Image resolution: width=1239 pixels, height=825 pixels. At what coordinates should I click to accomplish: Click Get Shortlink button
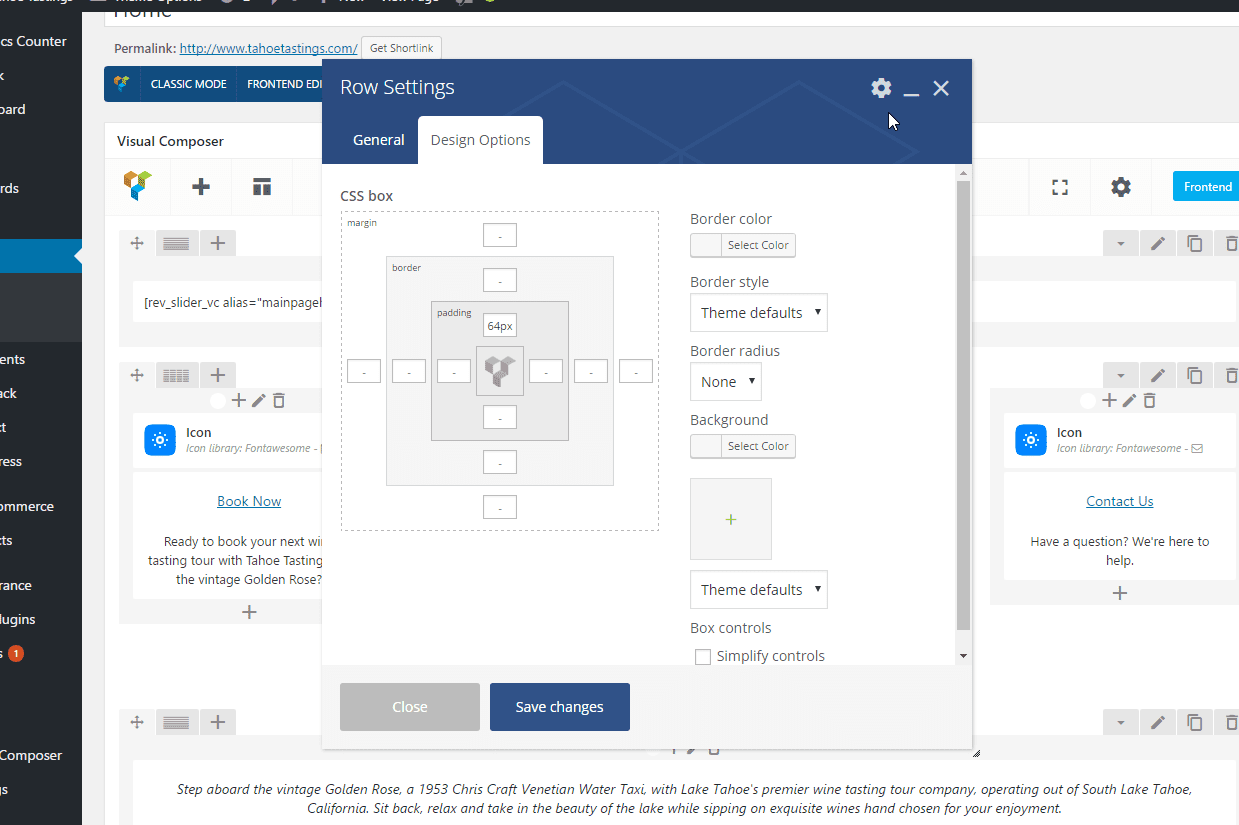click(401, 48)
